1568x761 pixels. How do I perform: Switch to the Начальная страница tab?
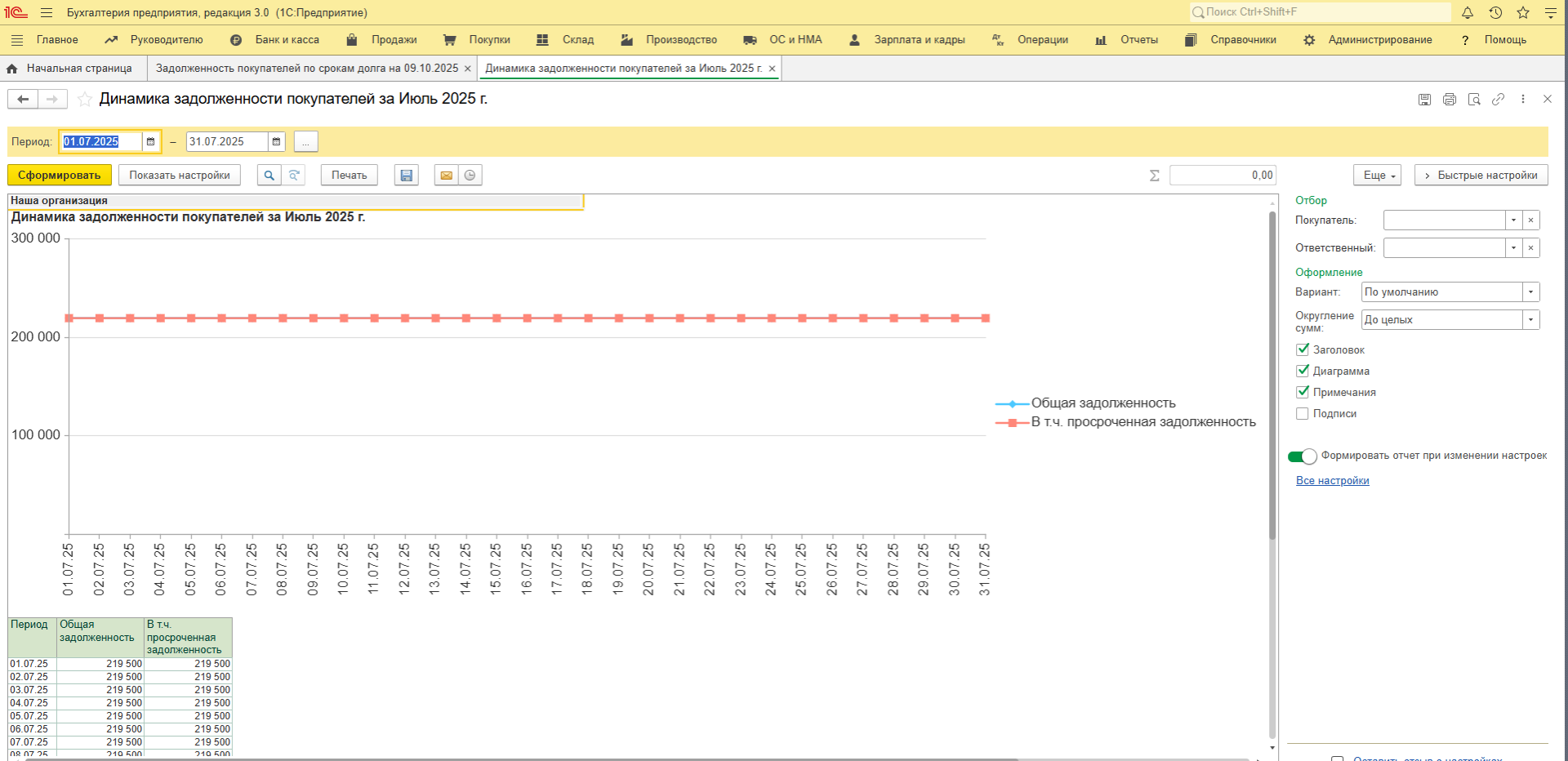pos(78,69)
